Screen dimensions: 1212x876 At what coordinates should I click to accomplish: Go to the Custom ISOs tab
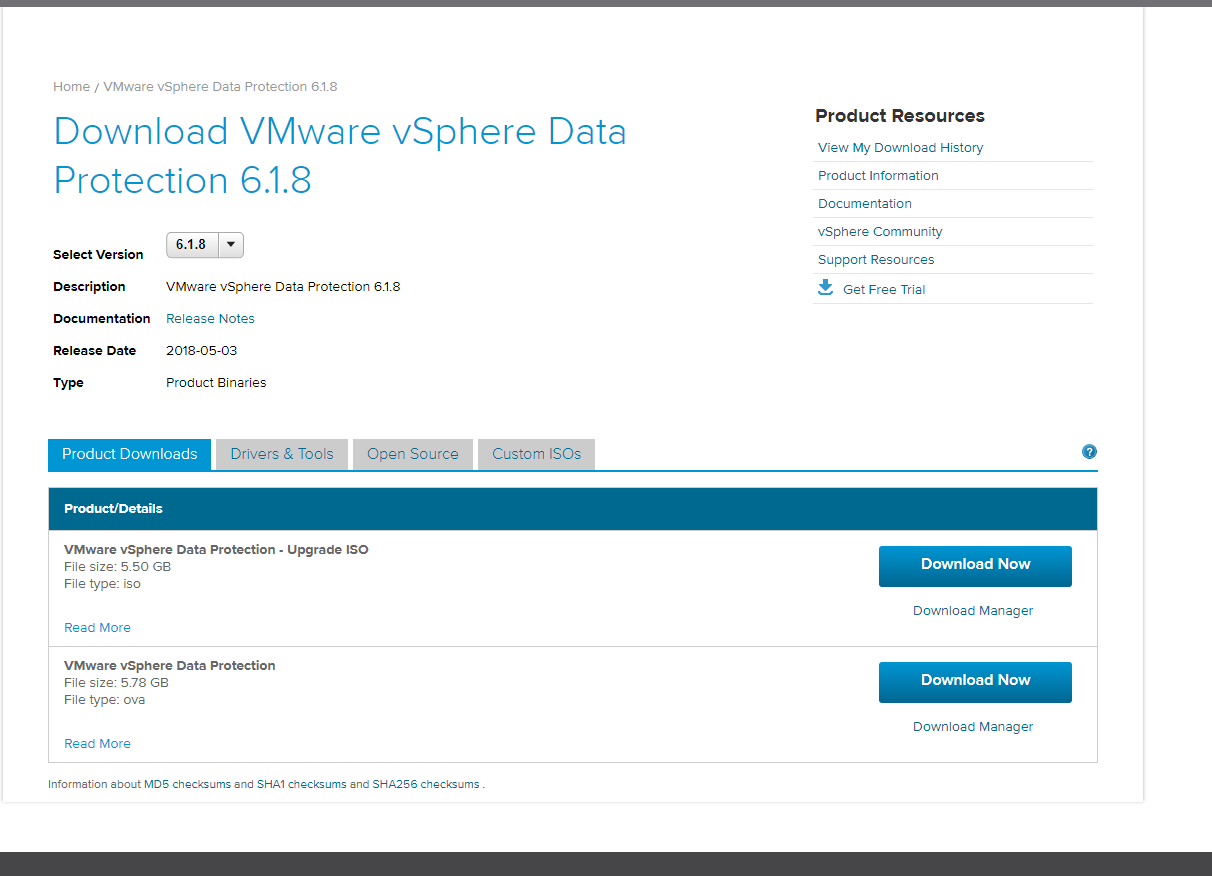point(536,454)
